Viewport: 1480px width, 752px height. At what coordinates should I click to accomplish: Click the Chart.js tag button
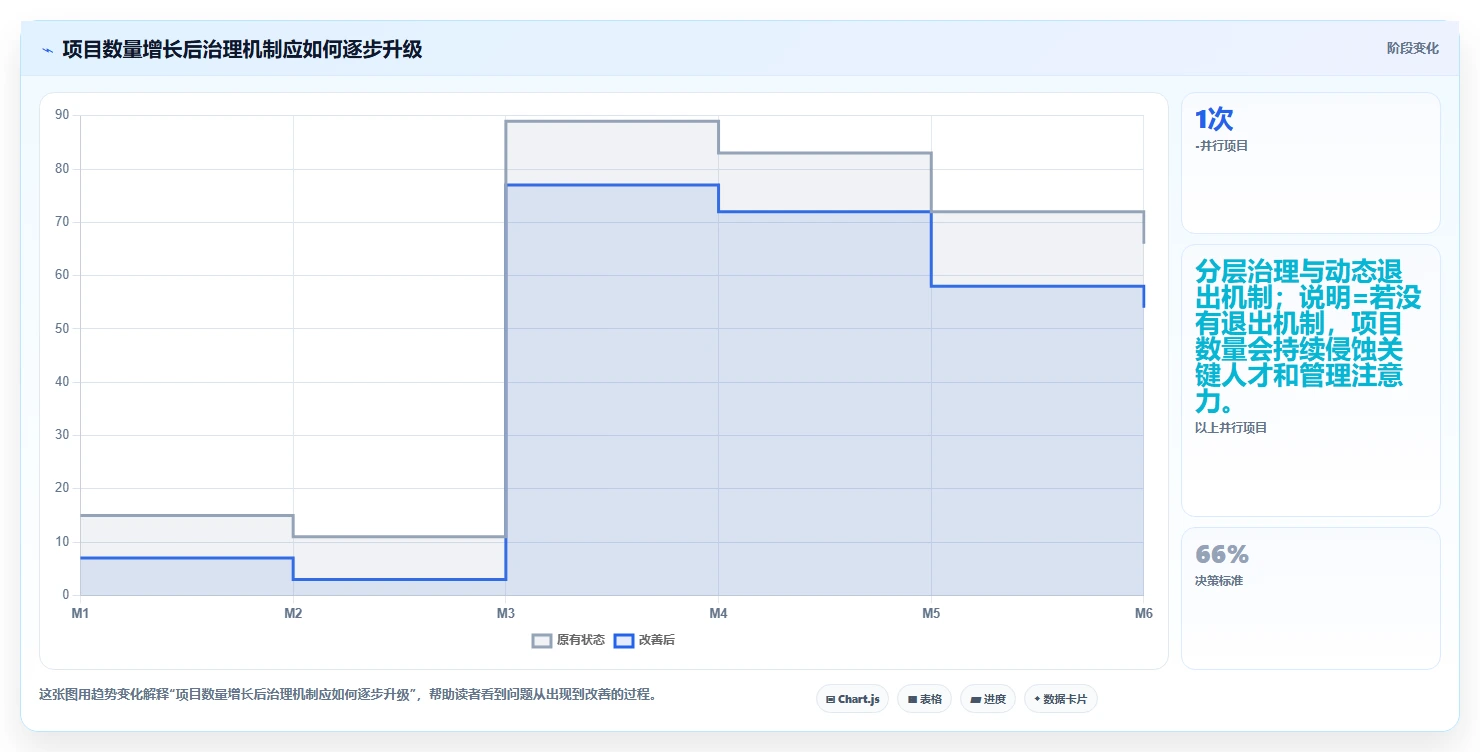click(852, 699)
